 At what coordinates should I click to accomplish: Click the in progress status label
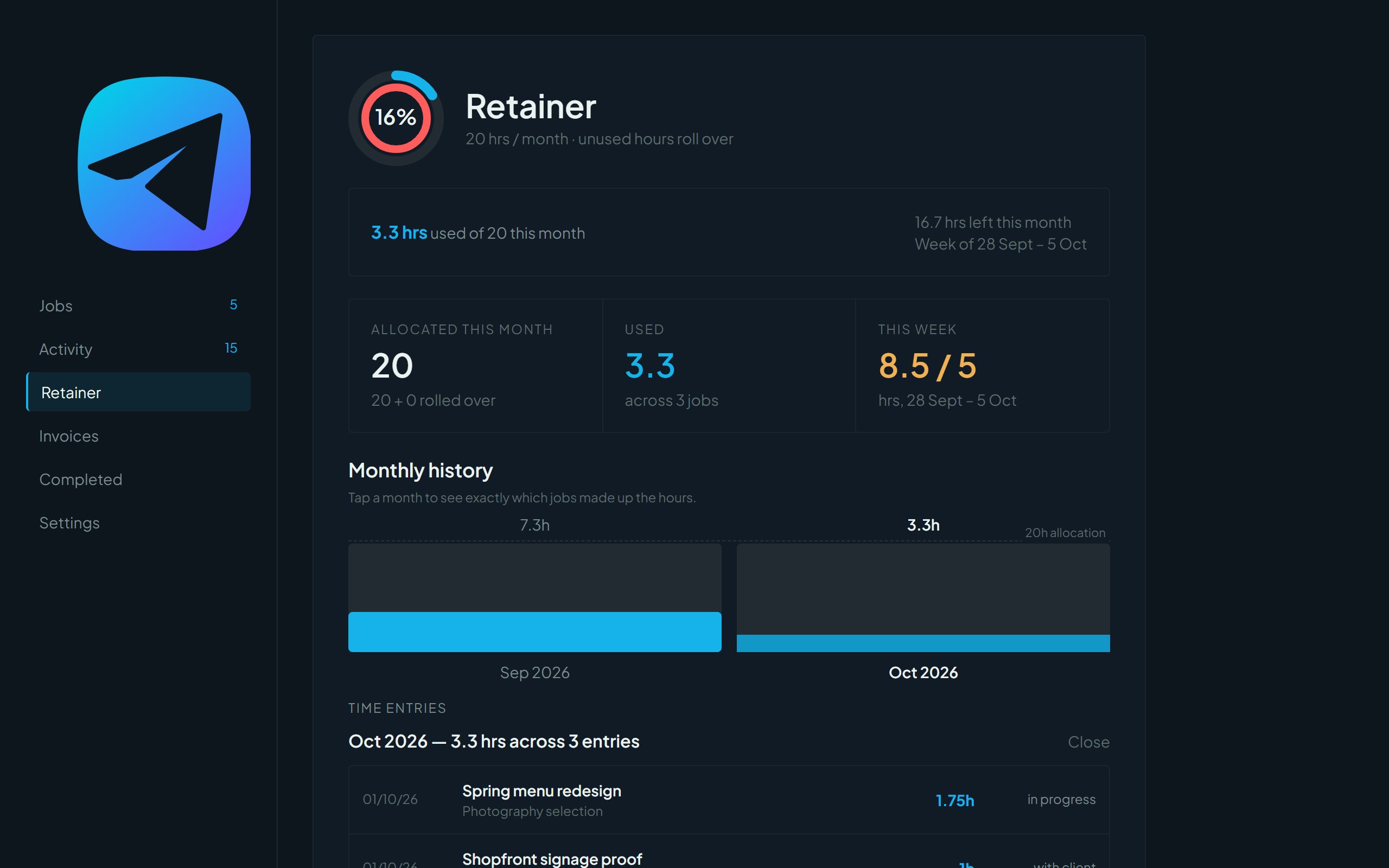point(1061,799)
